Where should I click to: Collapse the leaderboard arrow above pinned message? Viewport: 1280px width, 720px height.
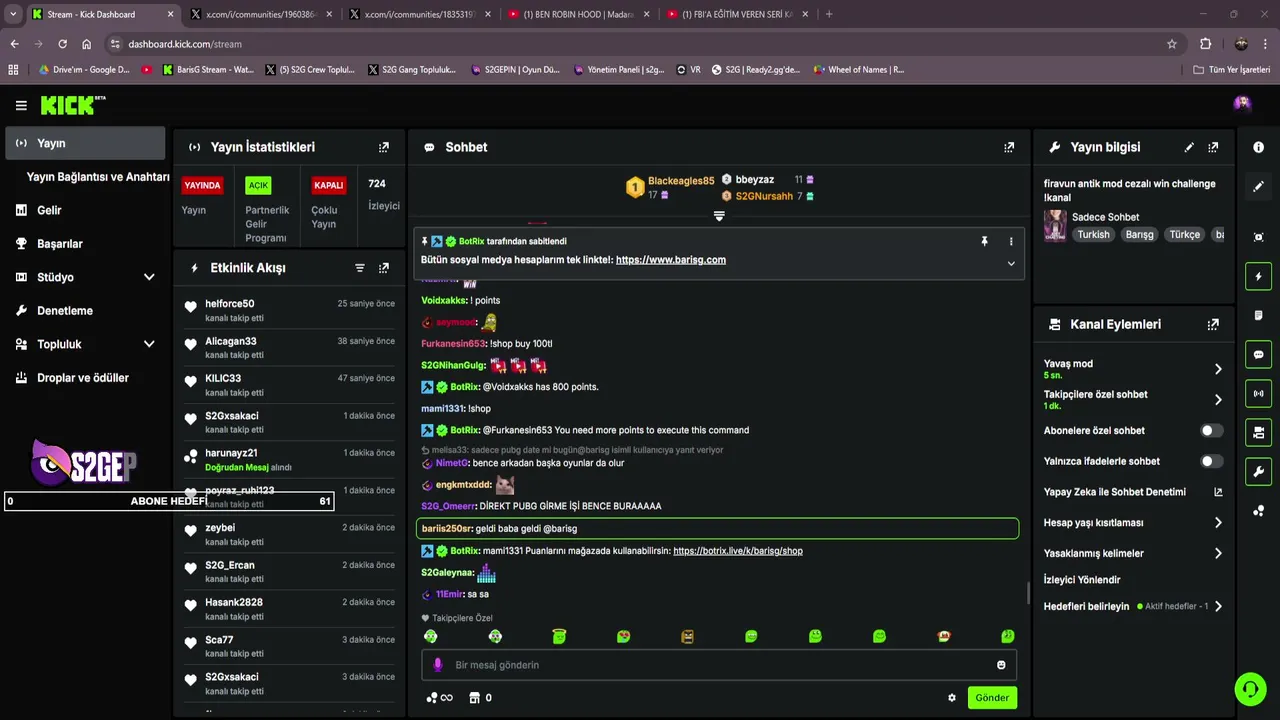[x=719, y=216]
